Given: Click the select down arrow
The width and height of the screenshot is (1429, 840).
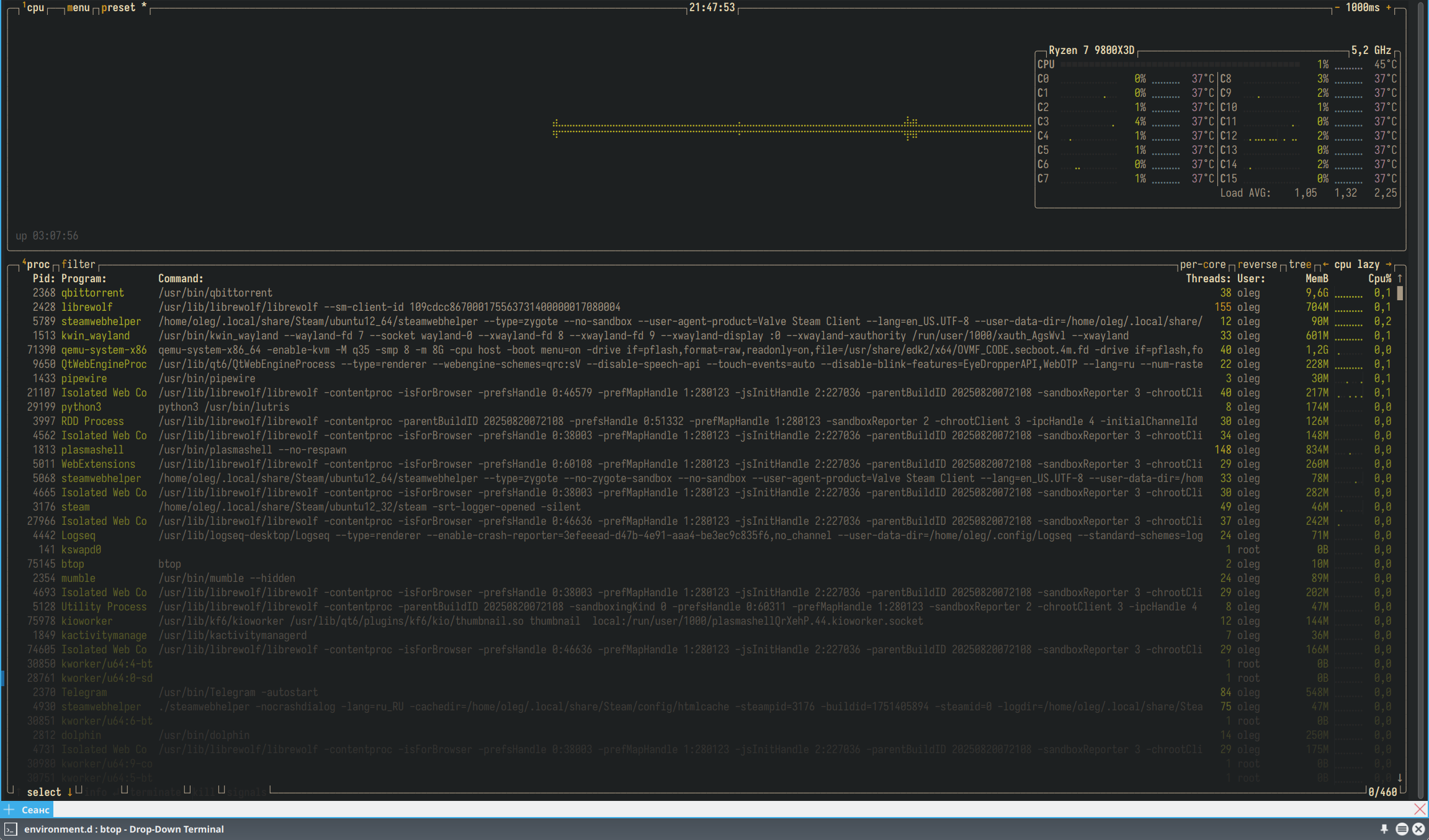Looking at the screenshot, I should 70,792.
